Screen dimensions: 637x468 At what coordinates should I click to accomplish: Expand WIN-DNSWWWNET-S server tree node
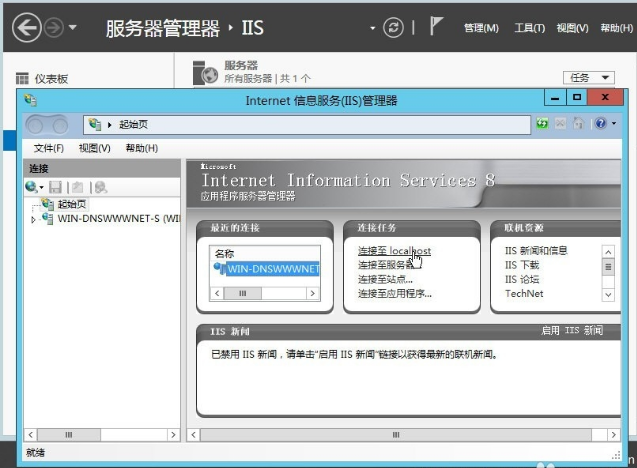tap(33, 220)
